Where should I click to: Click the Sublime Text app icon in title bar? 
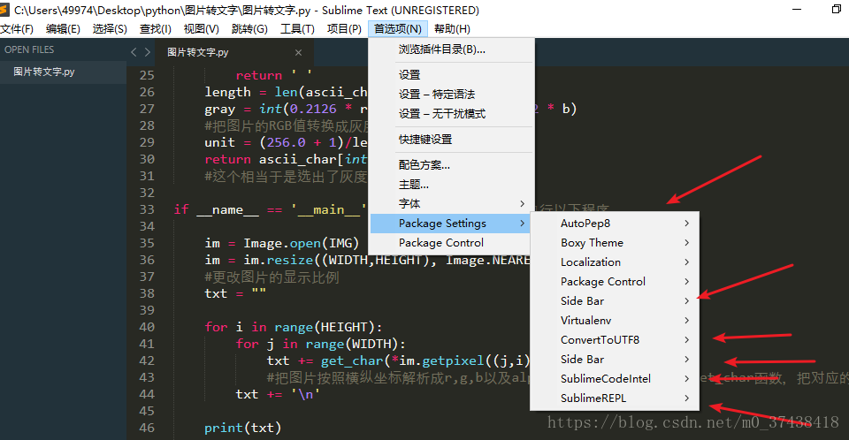coord(4,9)
